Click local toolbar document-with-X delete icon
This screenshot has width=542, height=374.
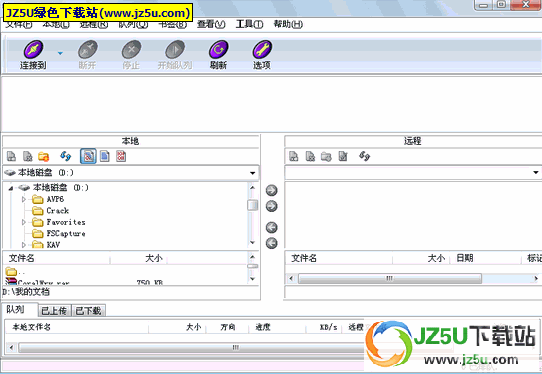tap(28, 156)
